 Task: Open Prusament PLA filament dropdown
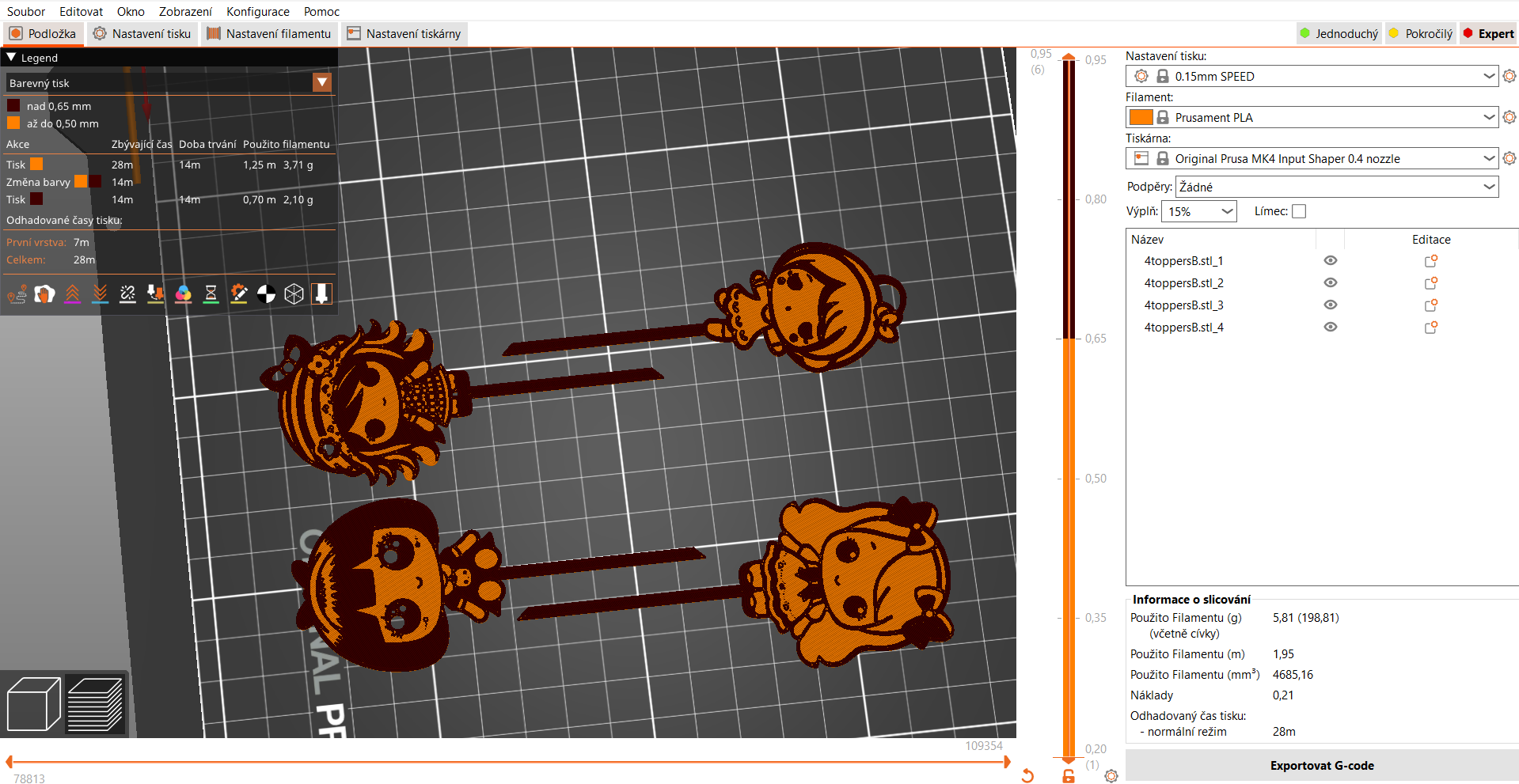coord(1312,117)
